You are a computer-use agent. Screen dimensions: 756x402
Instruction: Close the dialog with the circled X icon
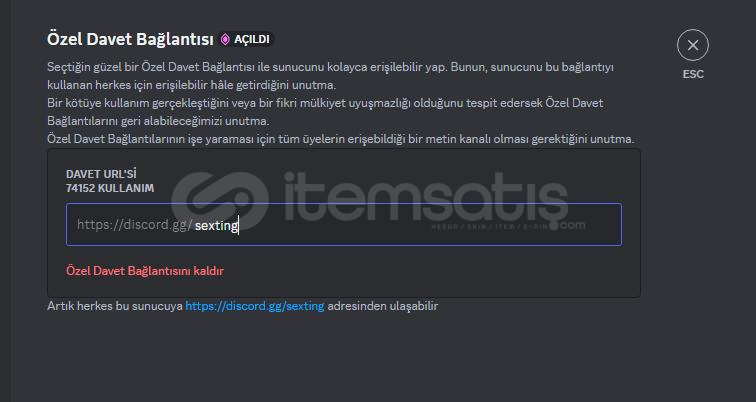693,45
